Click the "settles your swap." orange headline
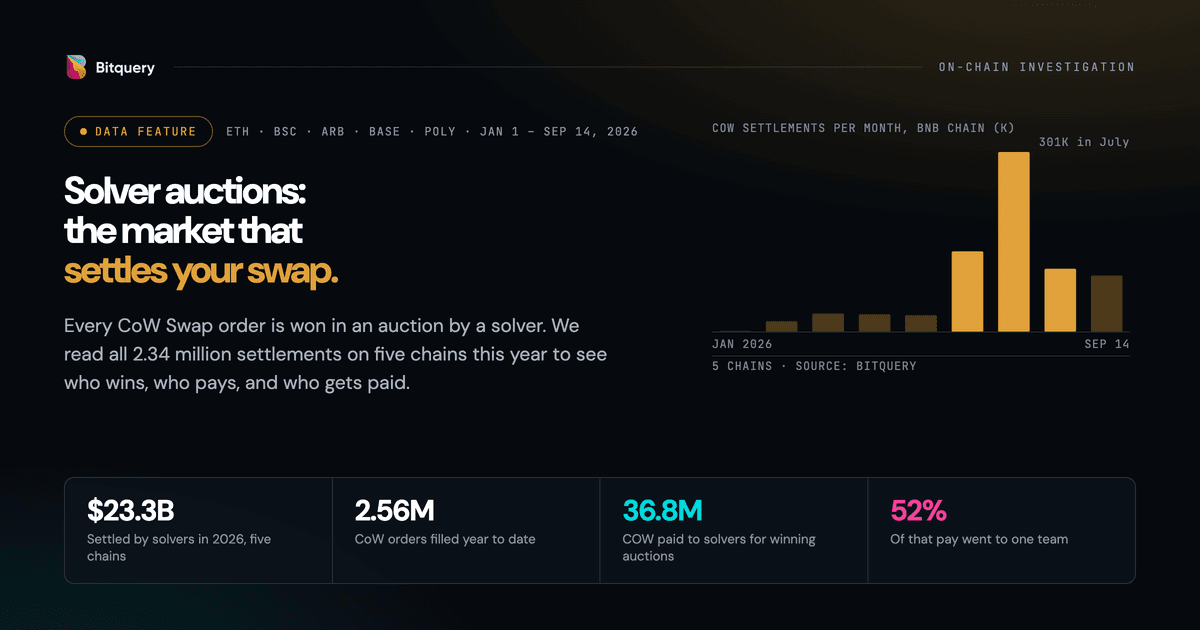This screenshot has height=630, width=1200. click(201, 271)
